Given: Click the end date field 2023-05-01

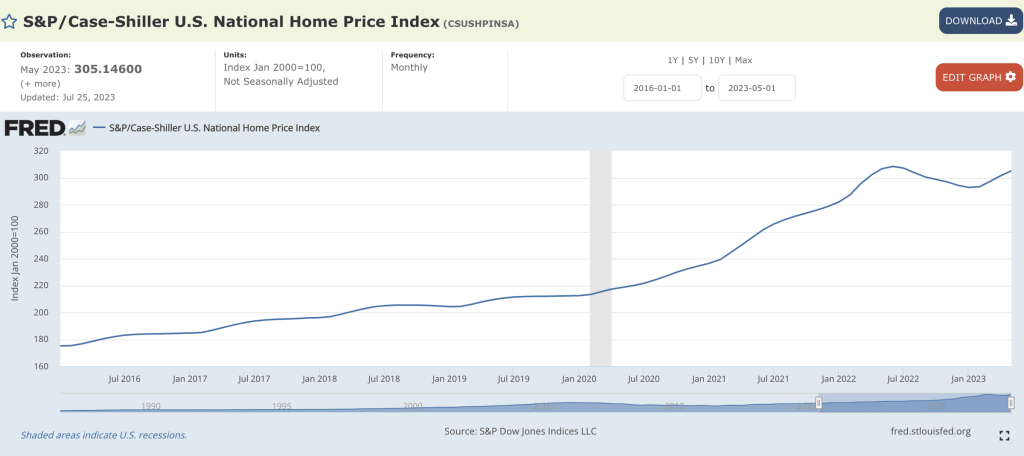Looking at the screenshot, I should coord(757,88).
